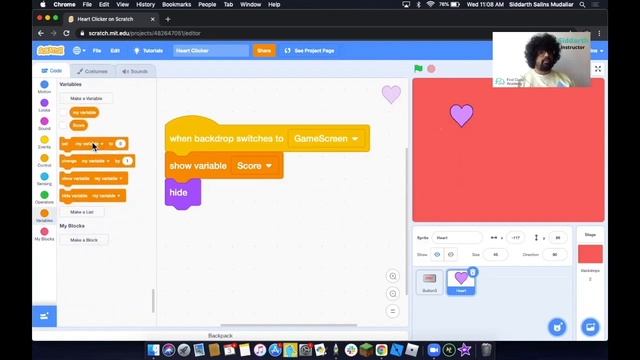Select the Looks block category
The height and width of the screenshot is (360, 640).
pos(44,105)
